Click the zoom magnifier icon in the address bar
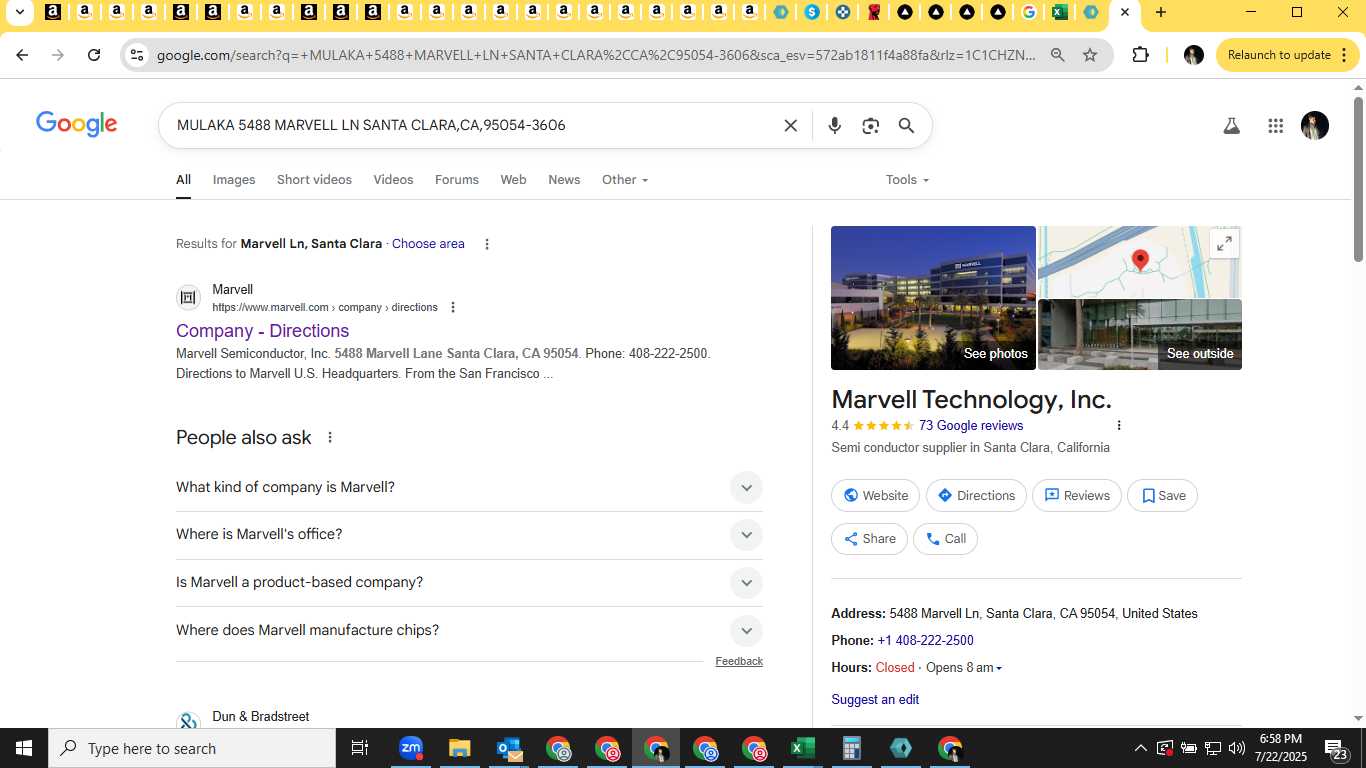The width and height of the screenshot is (1366, 768). 1057,55
